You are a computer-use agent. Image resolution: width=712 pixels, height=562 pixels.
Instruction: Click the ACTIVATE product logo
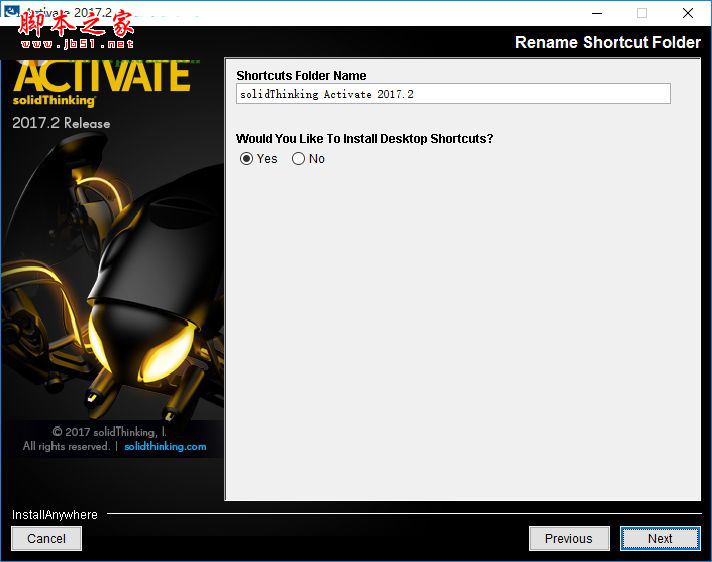(102, 76)
